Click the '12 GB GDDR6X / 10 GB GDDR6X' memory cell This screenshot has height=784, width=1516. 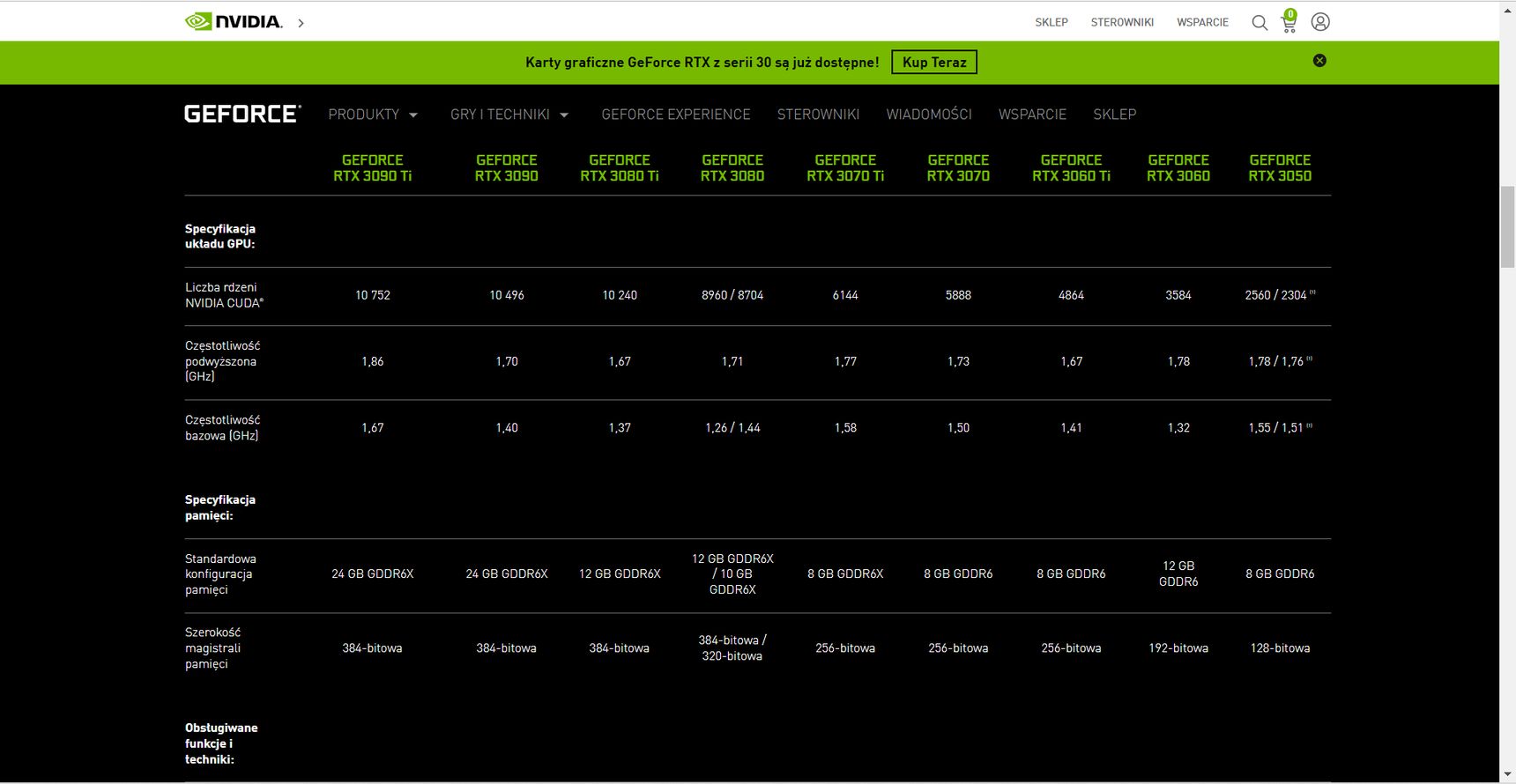732,573
